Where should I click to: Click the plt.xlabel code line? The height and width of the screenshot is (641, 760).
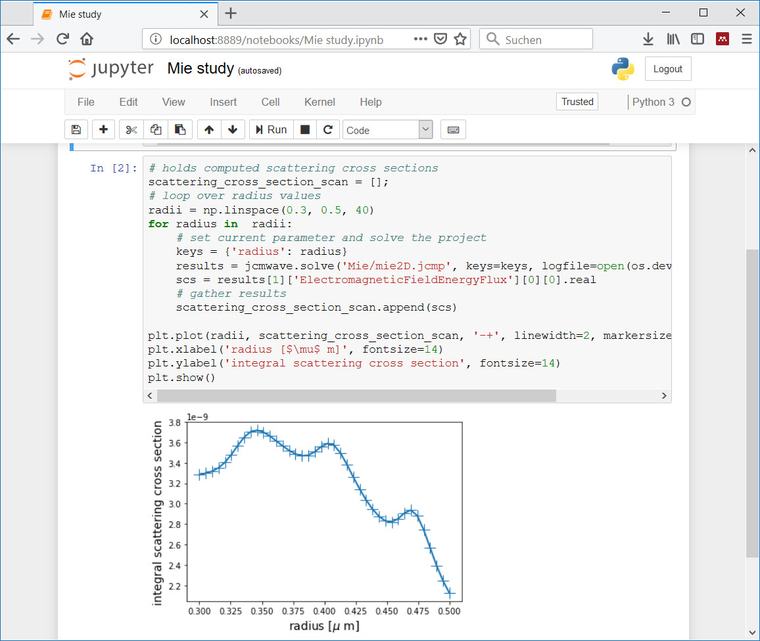pos(295,349)
